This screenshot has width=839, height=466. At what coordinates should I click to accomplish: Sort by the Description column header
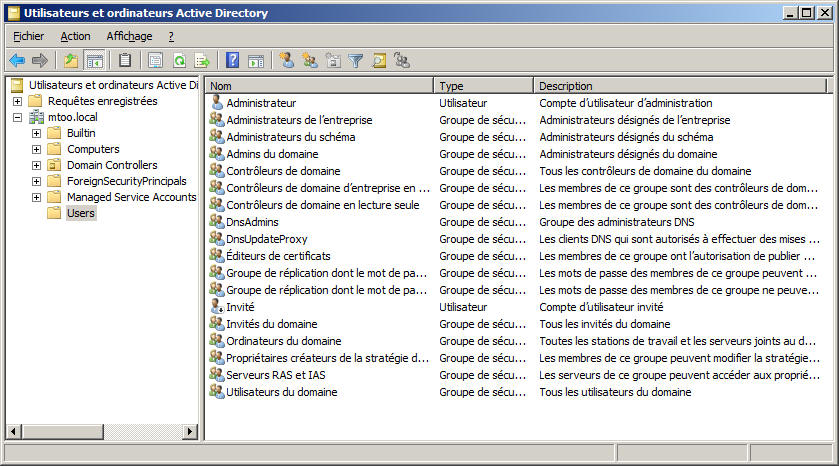coord(680,86)
